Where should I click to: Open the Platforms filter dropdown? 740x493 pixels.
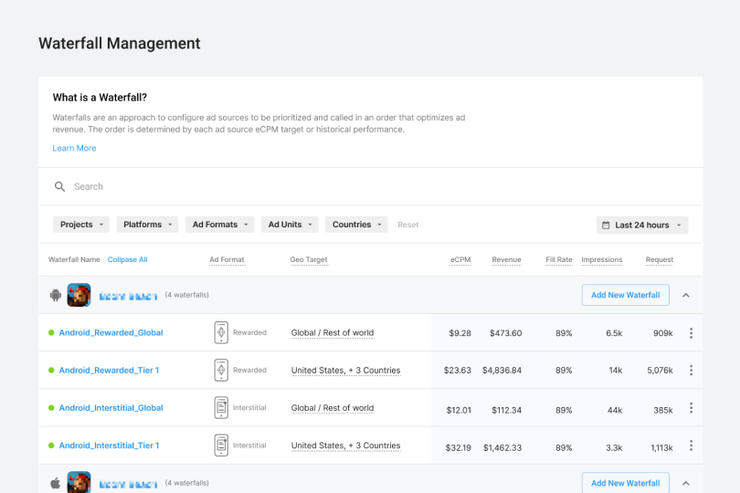[148, 225]
